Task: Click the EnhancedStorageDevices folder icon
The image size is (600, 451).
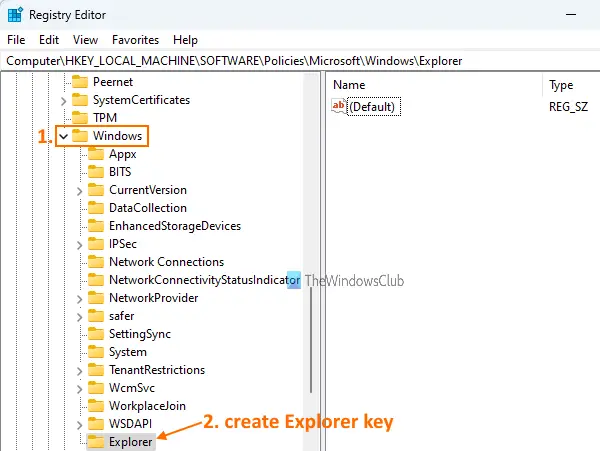Action: (96, 226)
